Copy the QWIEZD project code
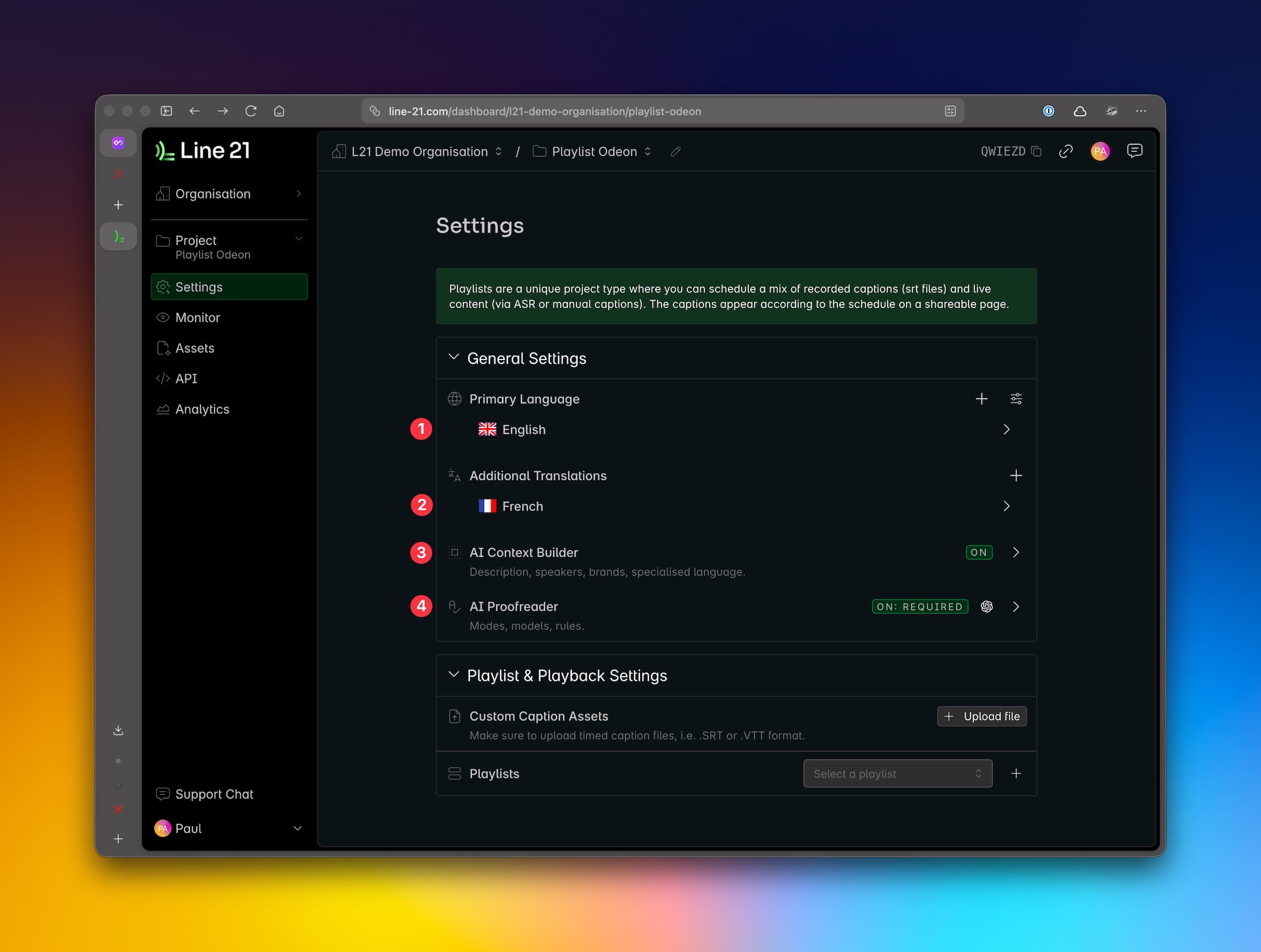1261x952 pixels. (x=1037, y=151)
